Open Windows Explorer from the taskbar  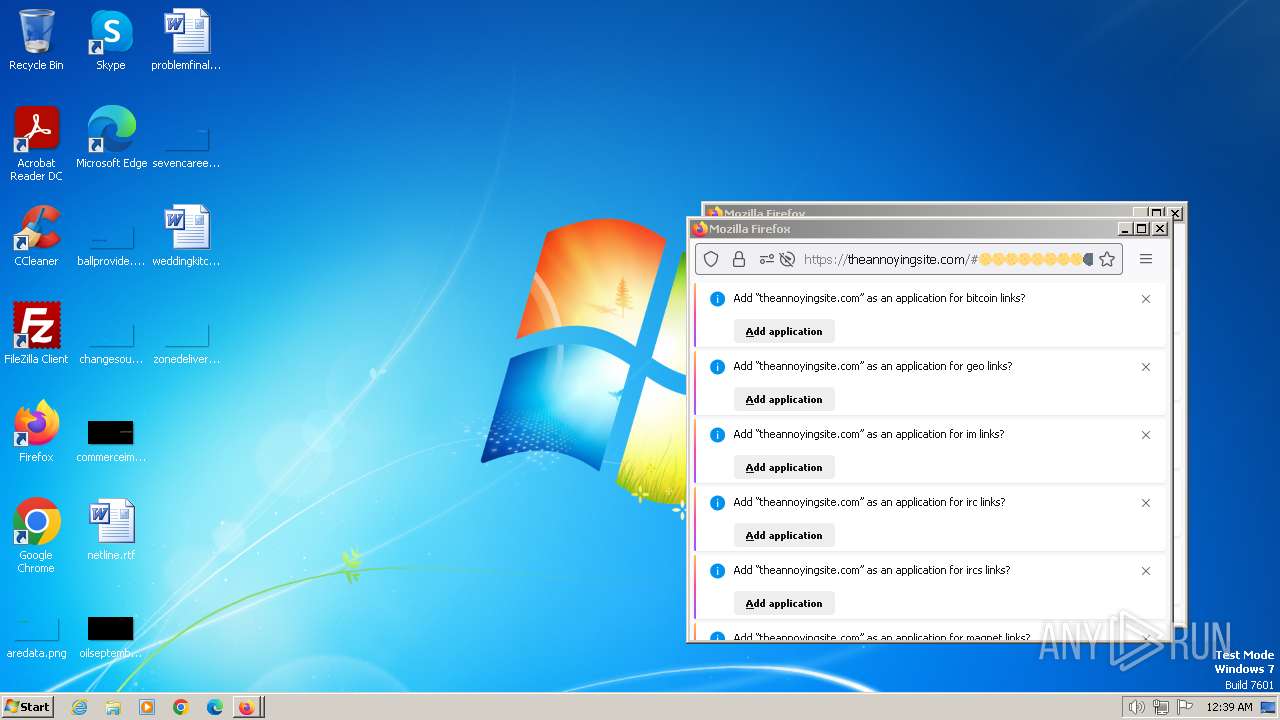click(x=113, y=707)
